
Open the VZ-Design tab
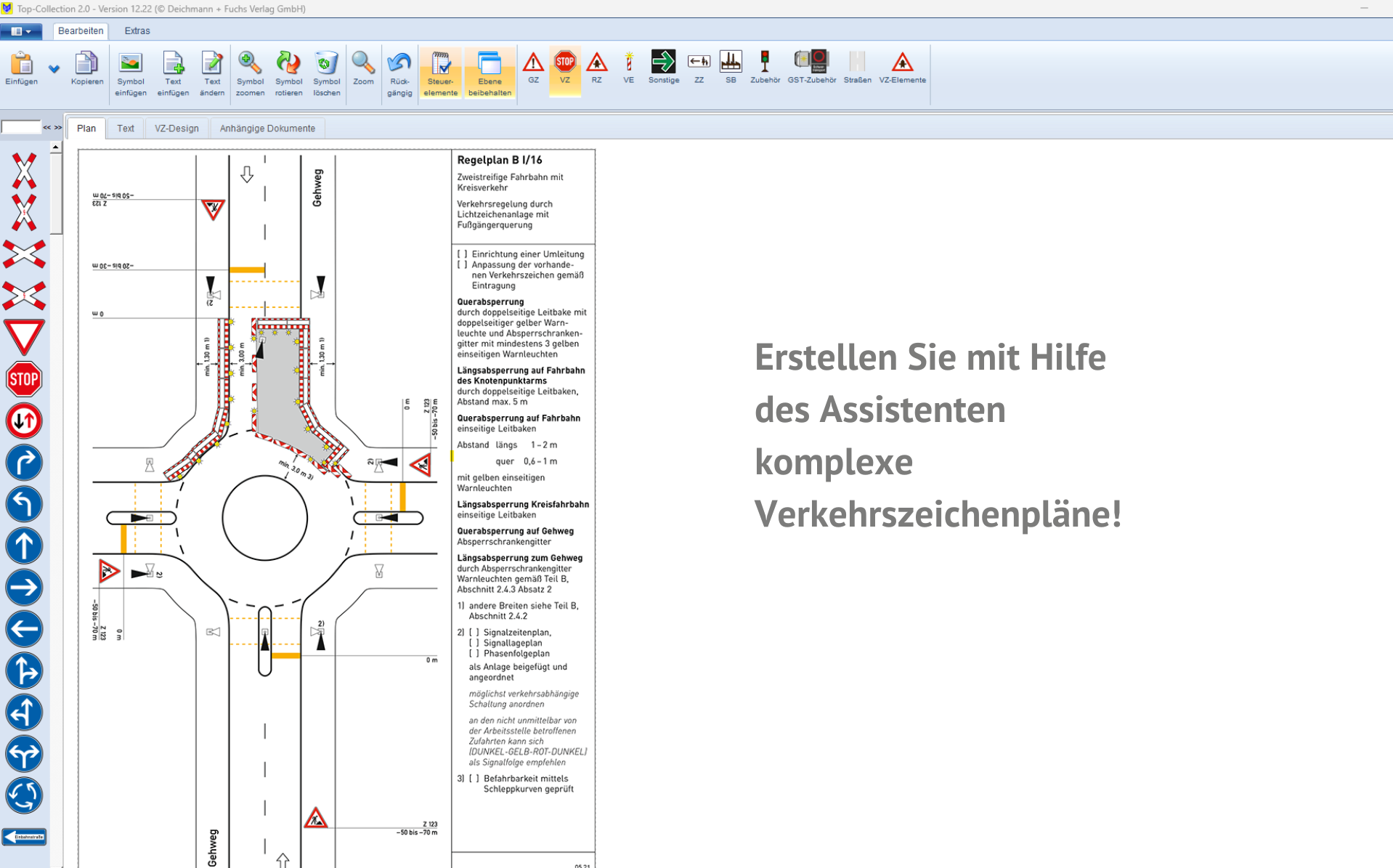click(176, 129)
